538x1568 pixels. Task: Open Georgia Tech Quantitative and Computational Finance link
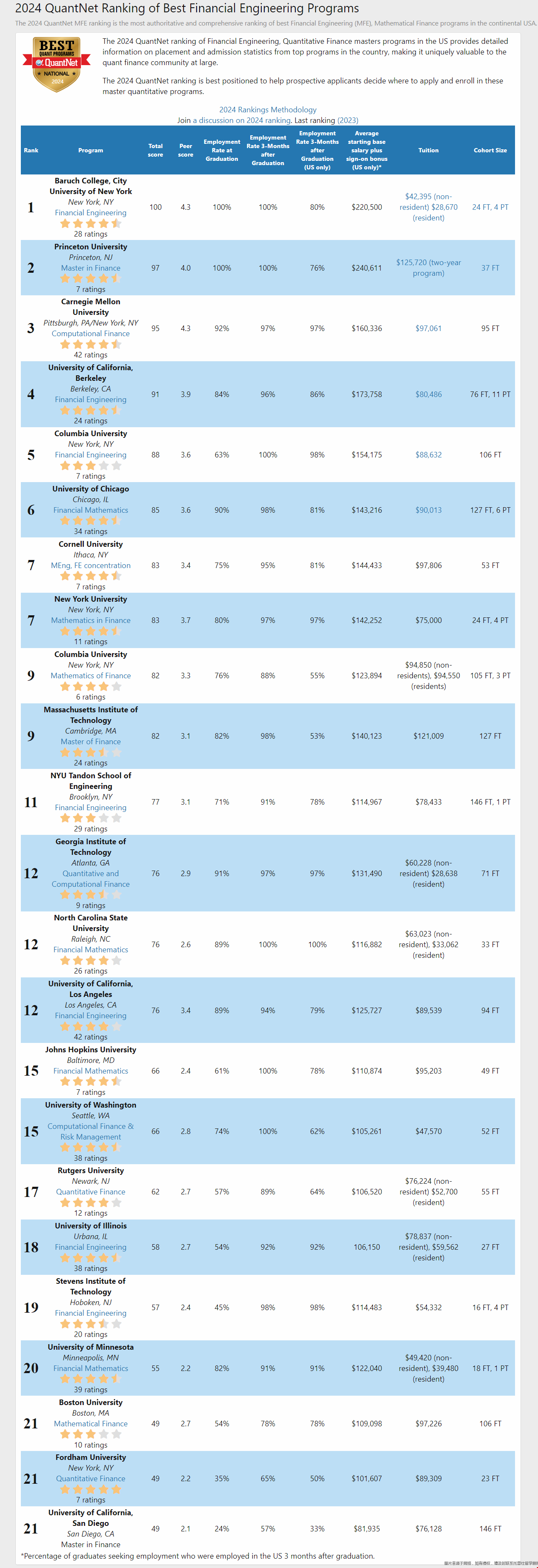[x=91, y=879]
